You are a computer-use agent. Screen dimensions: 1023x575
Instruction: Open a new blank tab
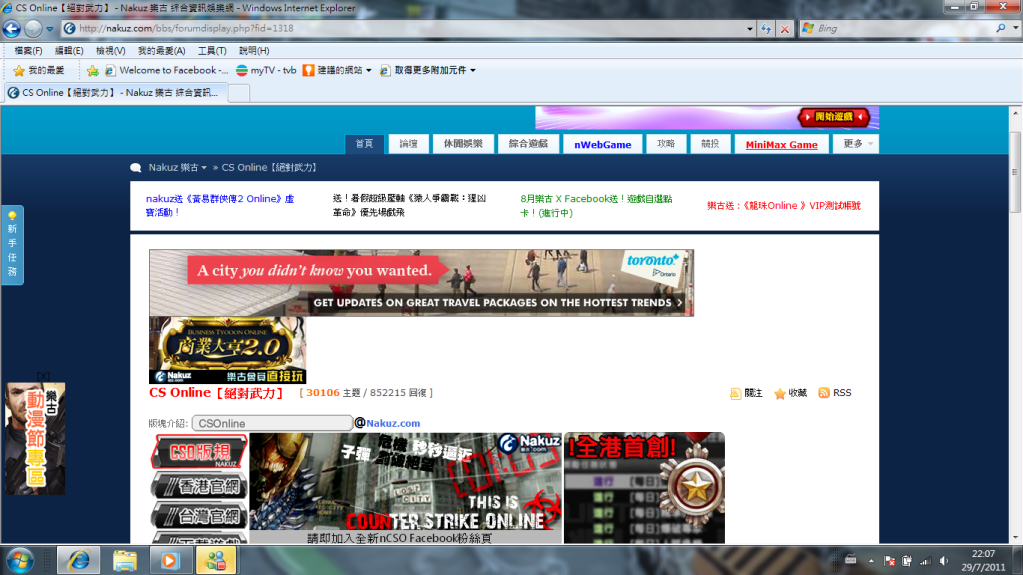pyautogui.click(x=239, y=93)
